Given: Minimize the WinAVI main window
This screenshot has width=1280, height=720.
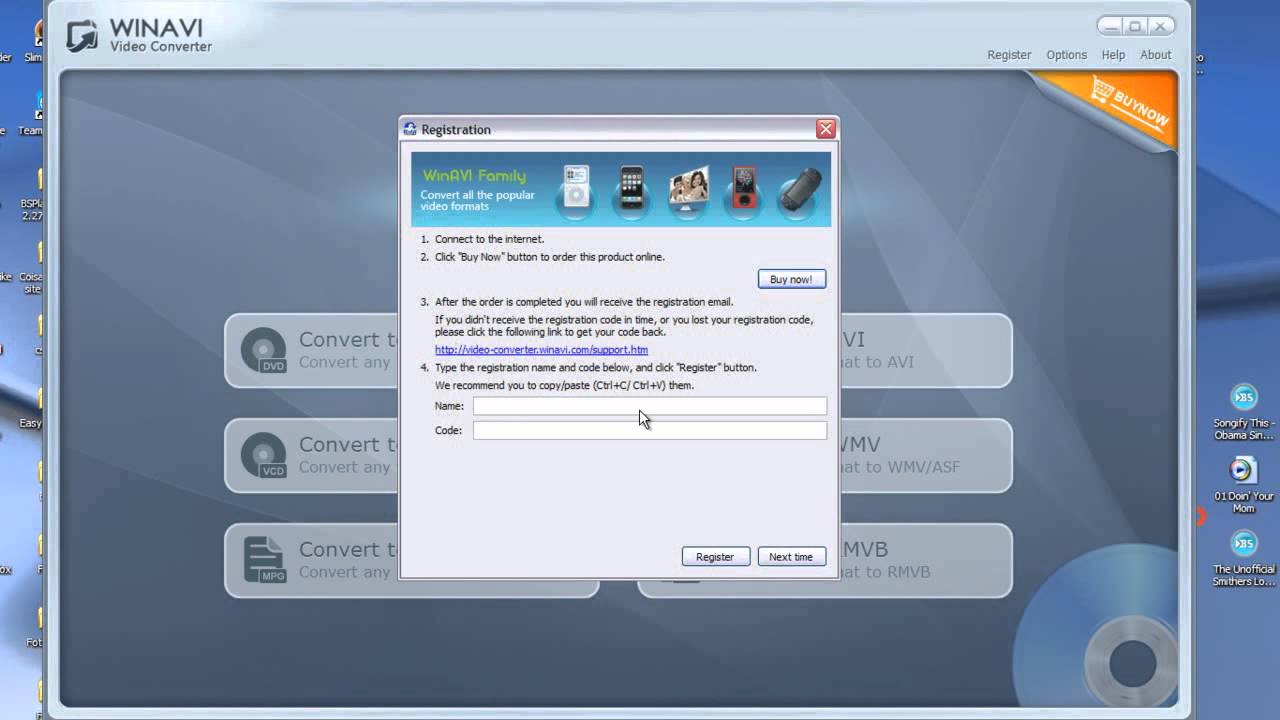Looking at the screenshot, I should [x=1110, y=26].
